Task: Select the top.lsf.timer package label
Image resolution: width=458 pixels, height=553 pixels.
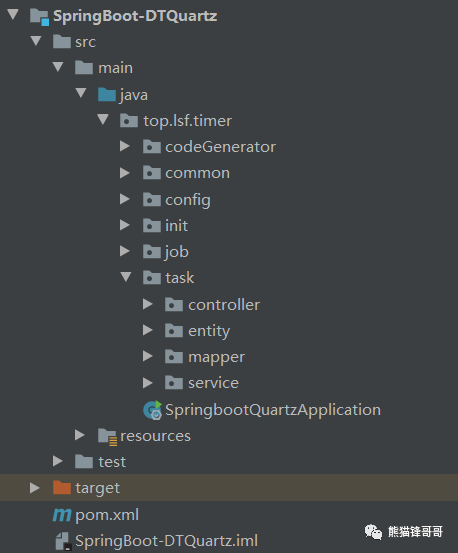Action: [188, 121]
